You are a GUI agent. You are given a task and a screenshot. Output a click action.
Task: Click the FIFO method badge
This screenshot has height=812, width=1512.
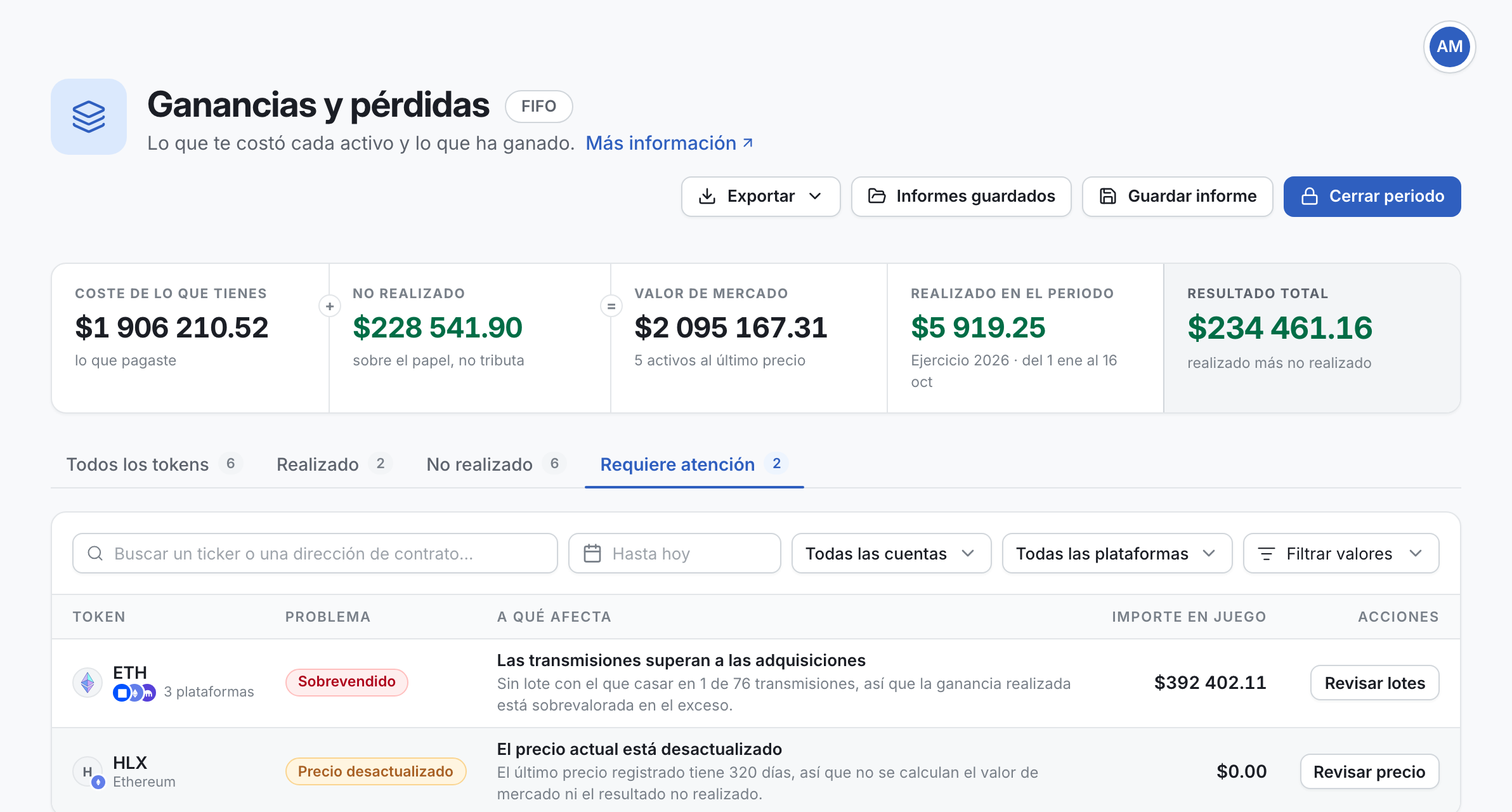[538, 107]
